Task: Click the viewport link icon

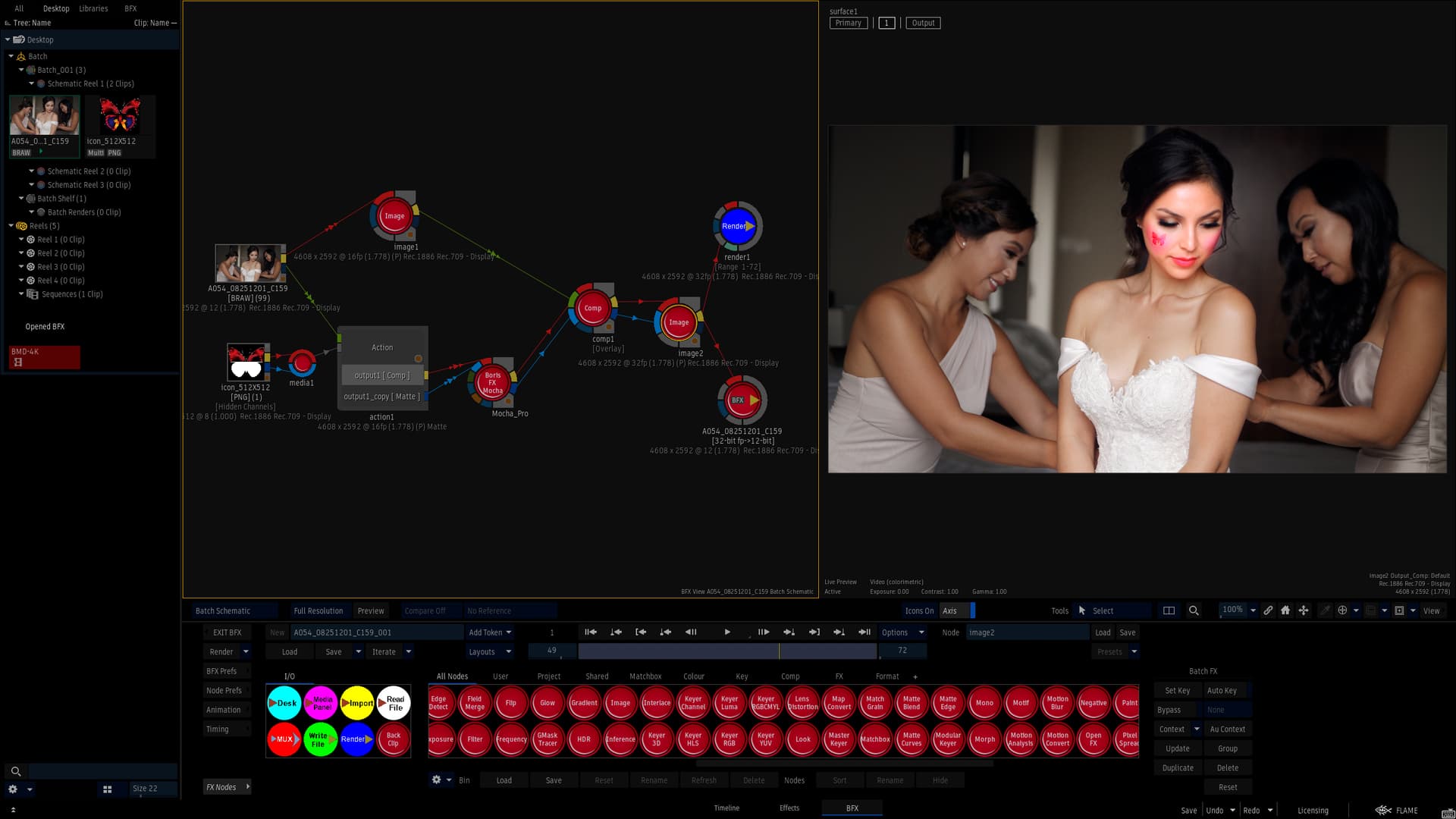Action: click(1268, 610)
